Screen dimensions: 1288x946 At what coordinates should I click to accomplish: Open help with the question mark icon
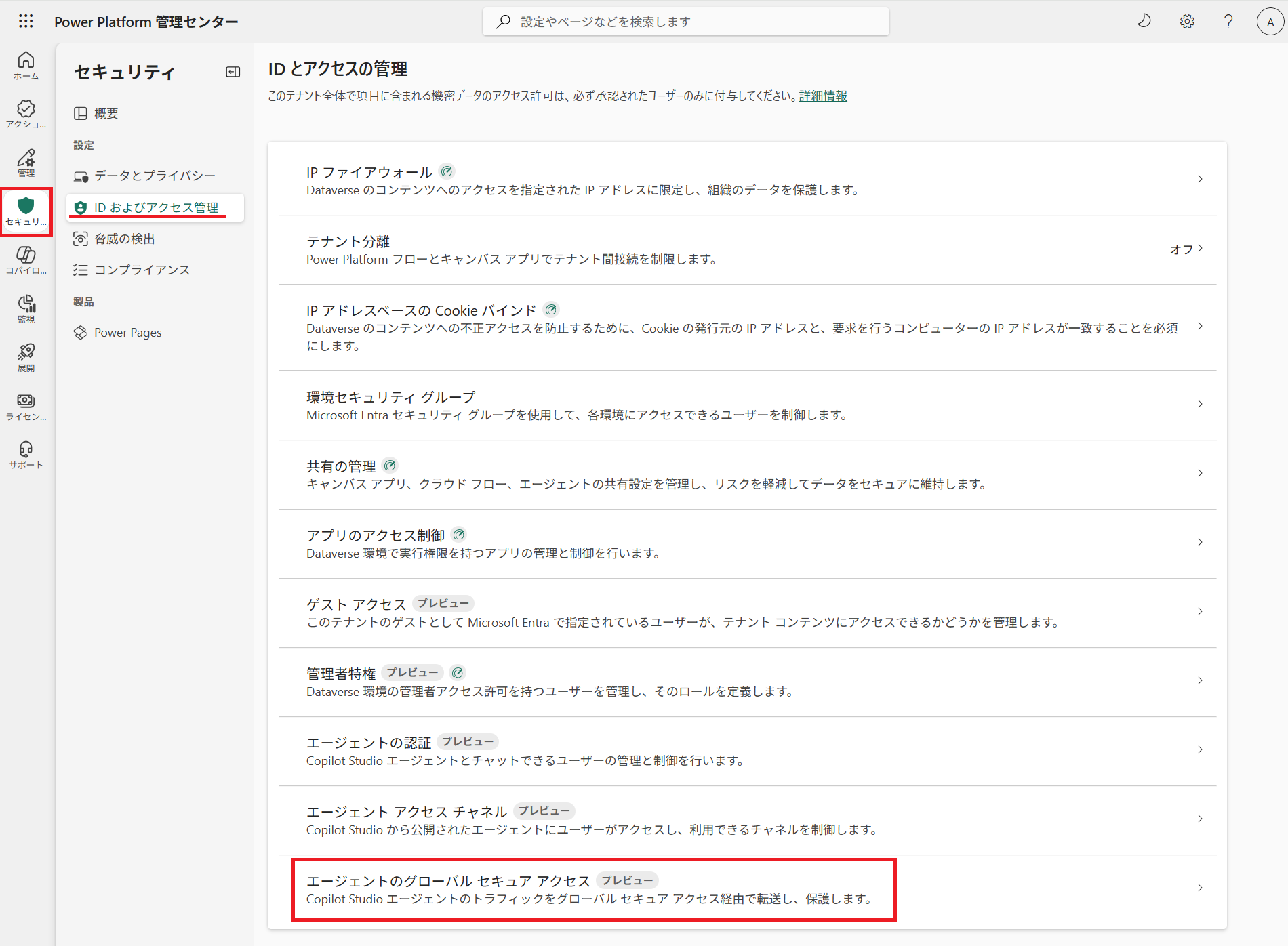pyautogui.click(x=1228, y=22)
